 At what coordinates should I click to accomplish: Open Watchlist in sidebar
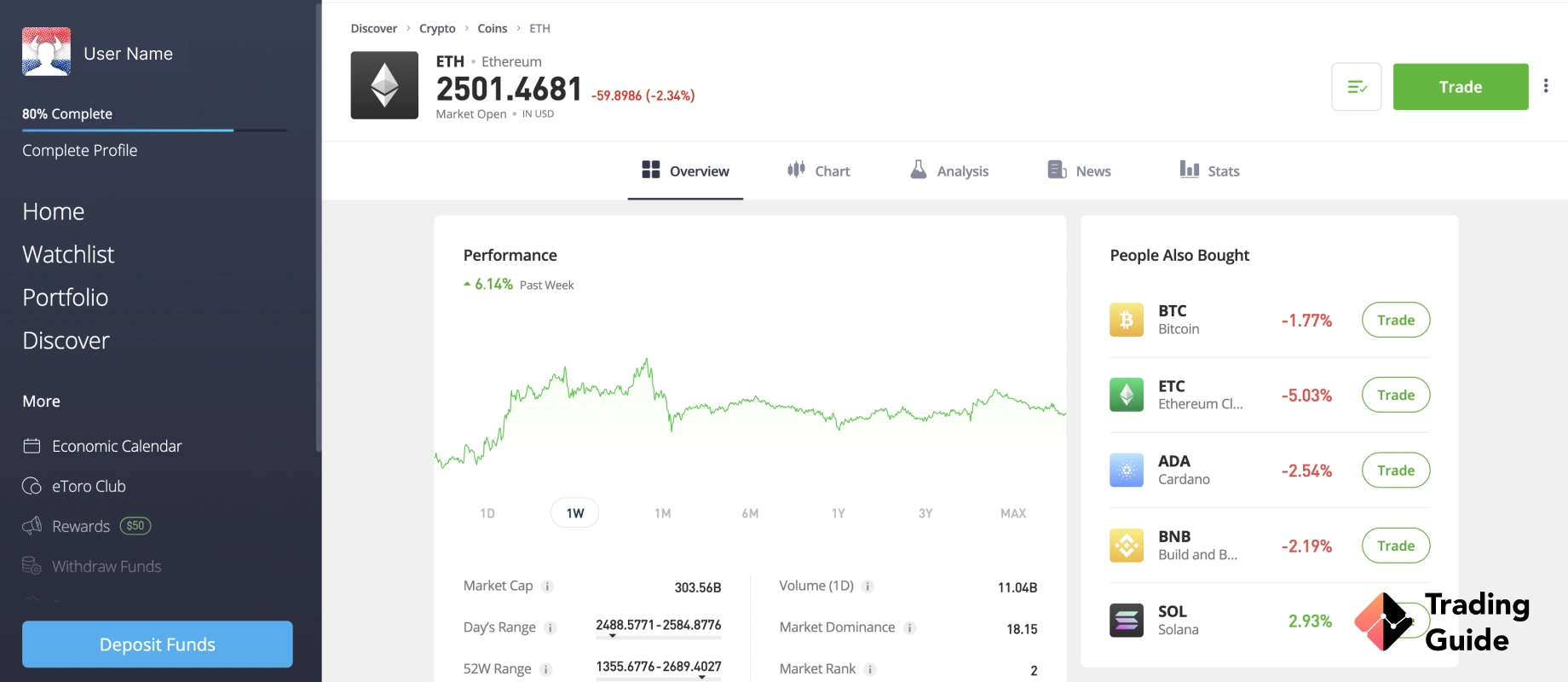coord(68,254)
